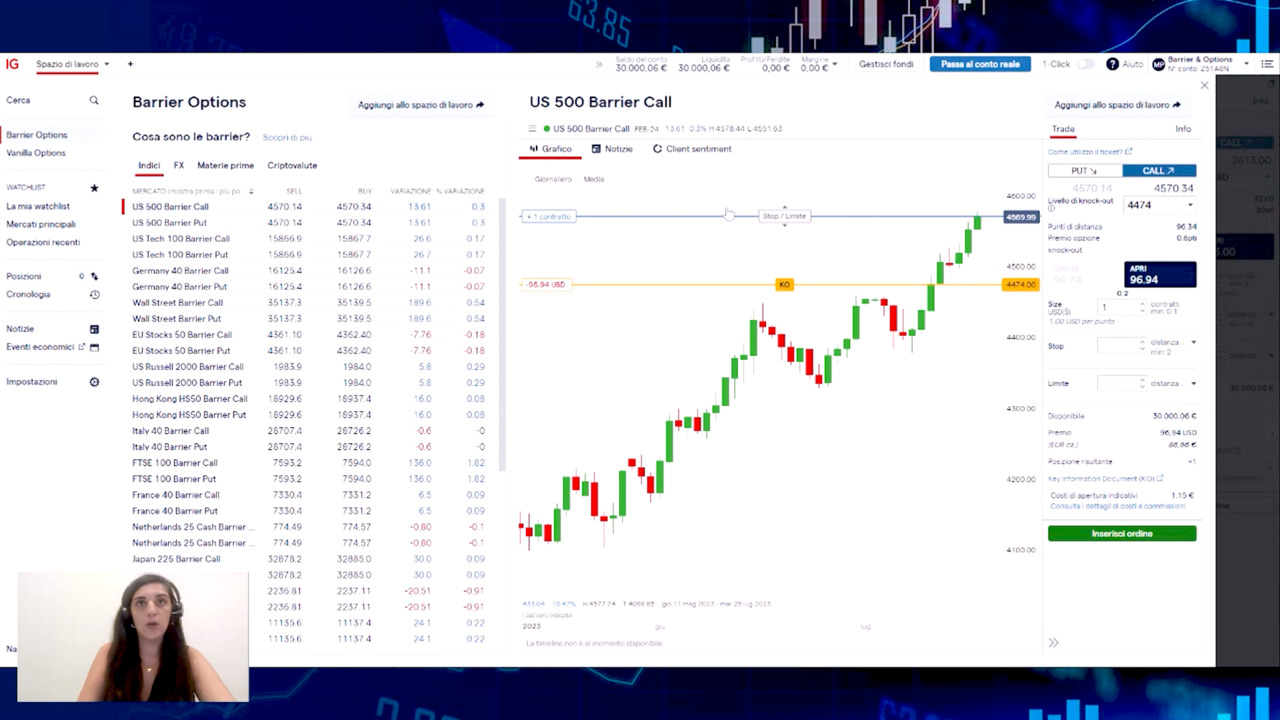Open the Barrier & Options account dropdown
The width and height of the screenshot is (1280, 720).
tap(1245, 64)
